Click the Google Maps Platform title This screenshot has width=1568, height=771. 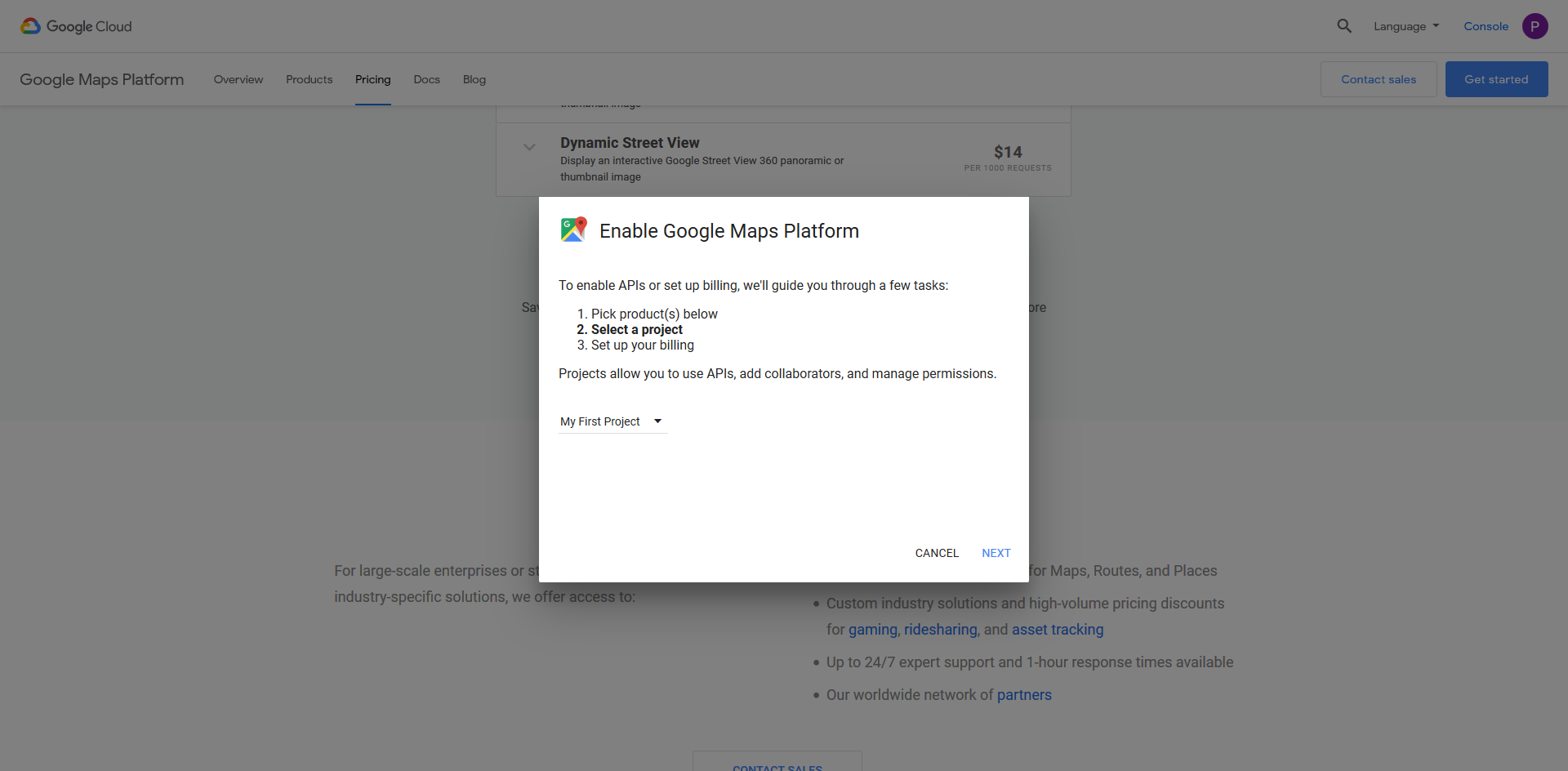102,79
